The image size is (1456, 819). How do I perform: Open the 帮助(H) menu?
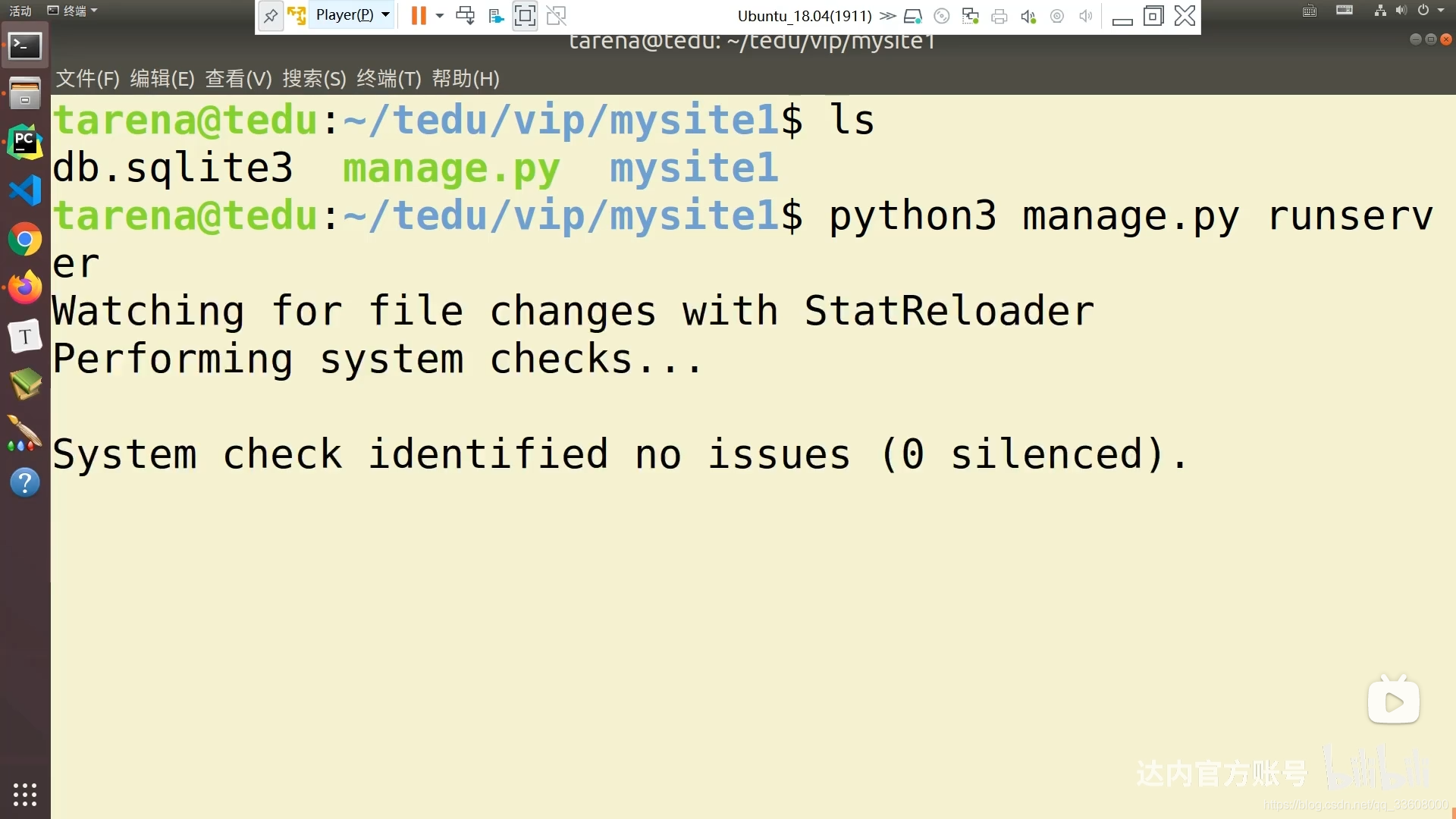tap(466, 79)
